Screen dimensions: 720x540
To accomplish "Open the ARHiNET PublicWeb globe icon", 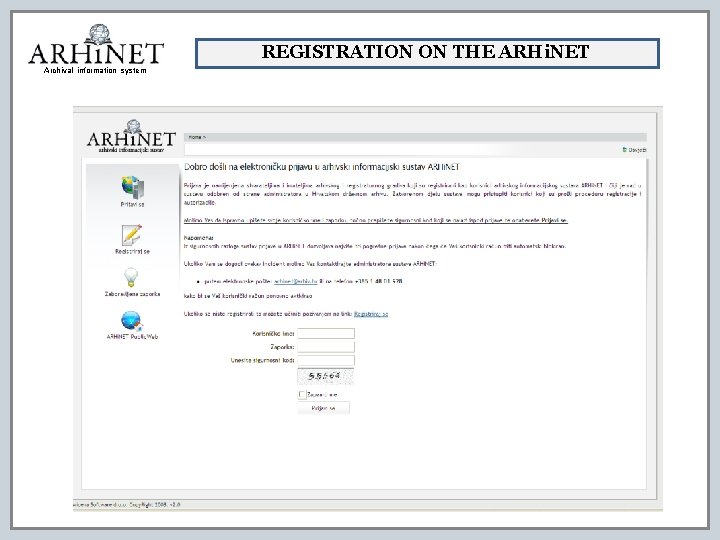I will pyautogui.click(x=132, y=321).
